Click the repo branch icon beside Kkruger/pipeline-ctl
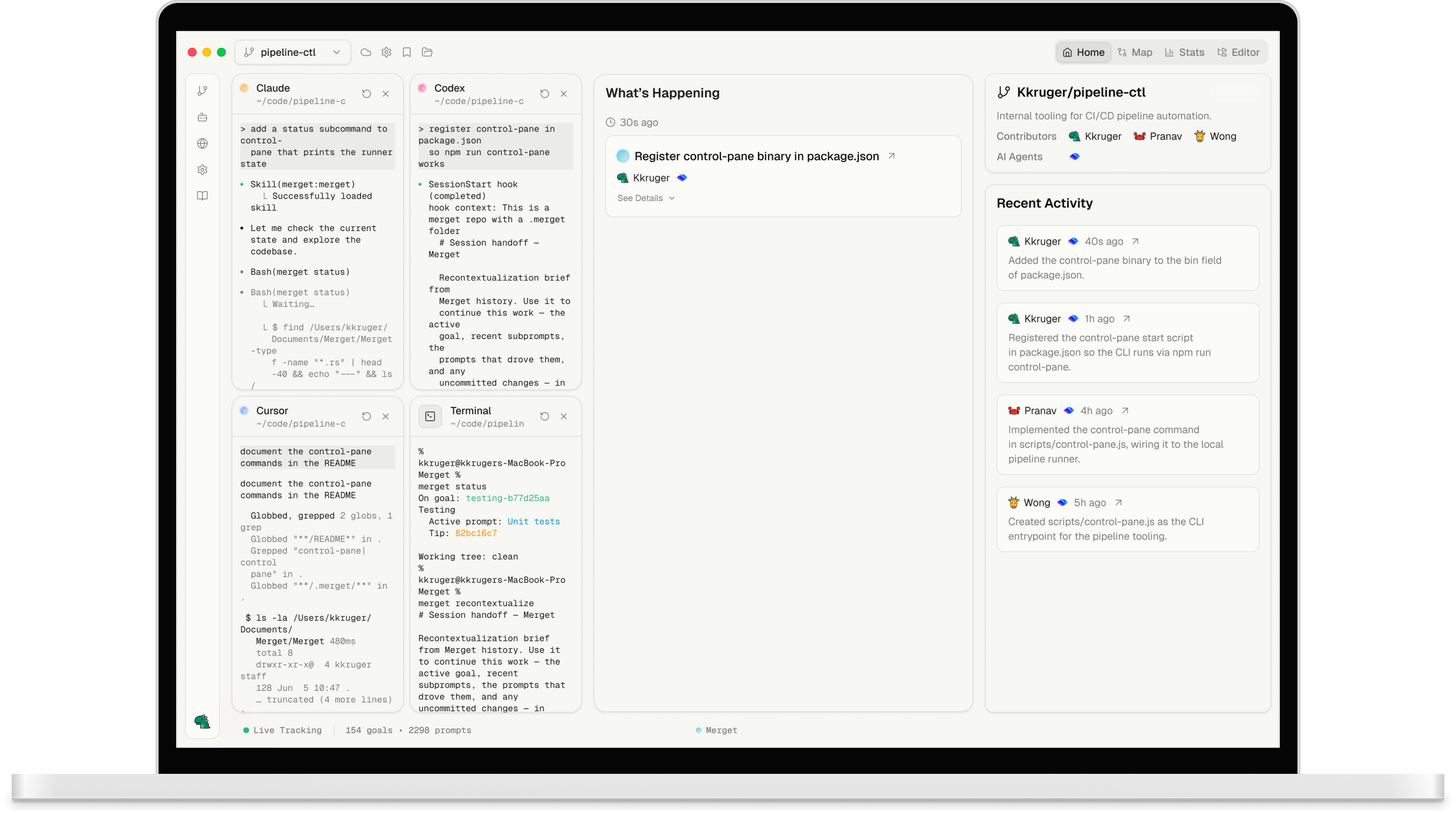Screen dimensions: 1456x813 coord(1004,92)
